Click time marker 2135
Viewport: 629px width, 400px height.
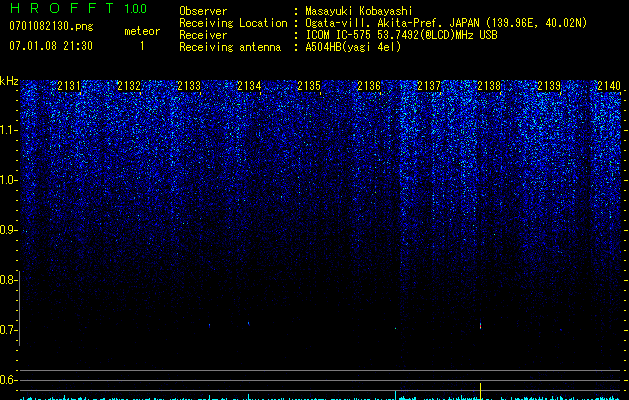tap(309, 85)
